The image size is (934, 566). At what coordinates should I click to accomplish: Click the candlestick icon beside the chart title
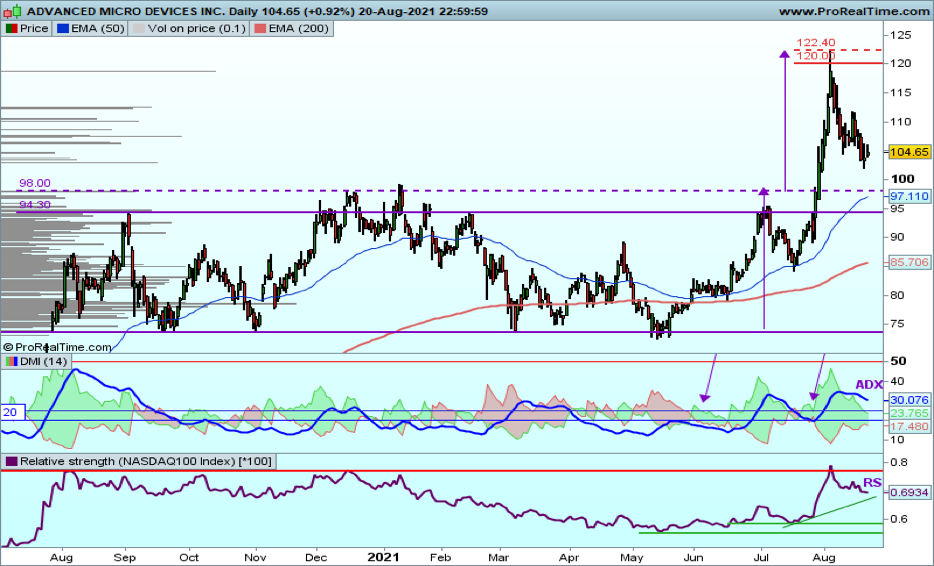[12, 11]
